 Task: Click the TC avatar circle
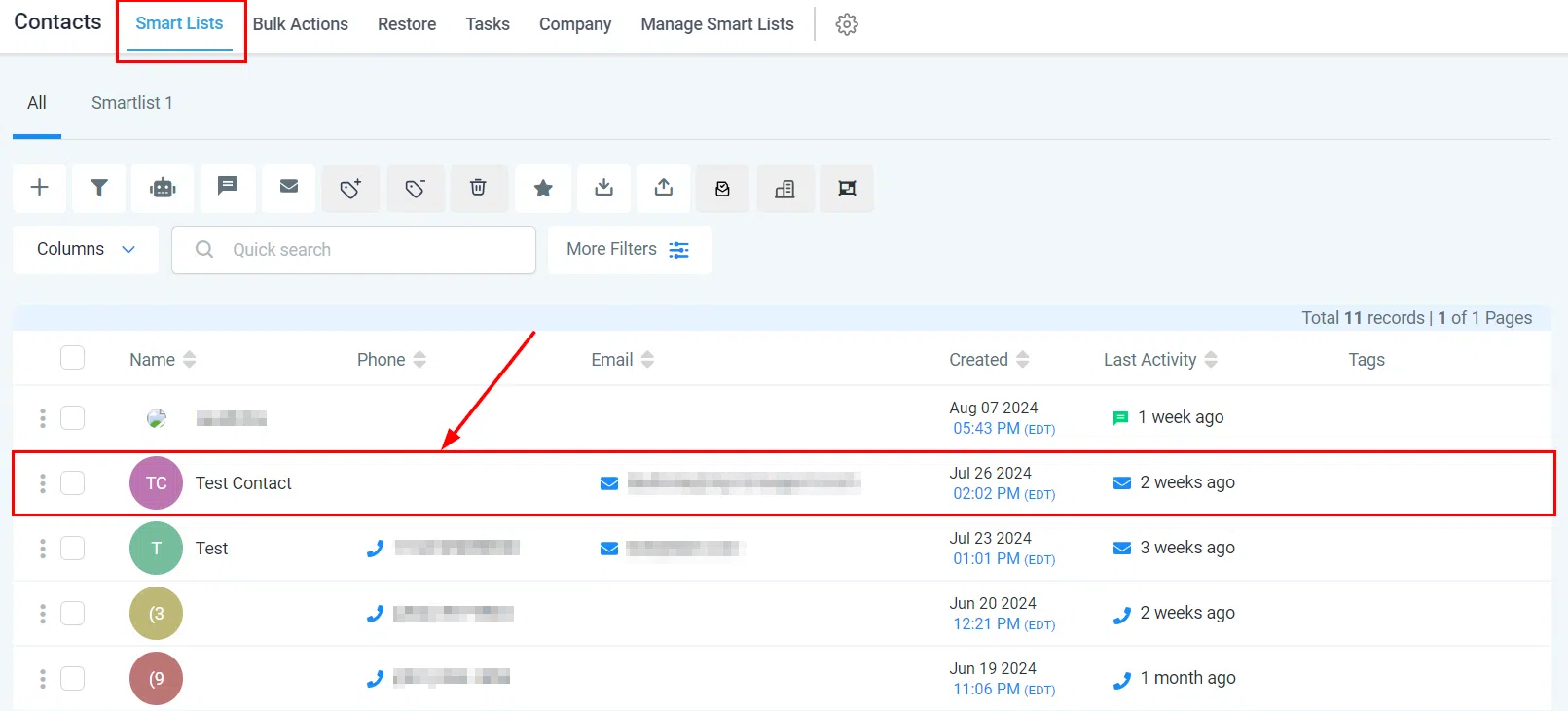pyautogui.click(x=156, y=483)
